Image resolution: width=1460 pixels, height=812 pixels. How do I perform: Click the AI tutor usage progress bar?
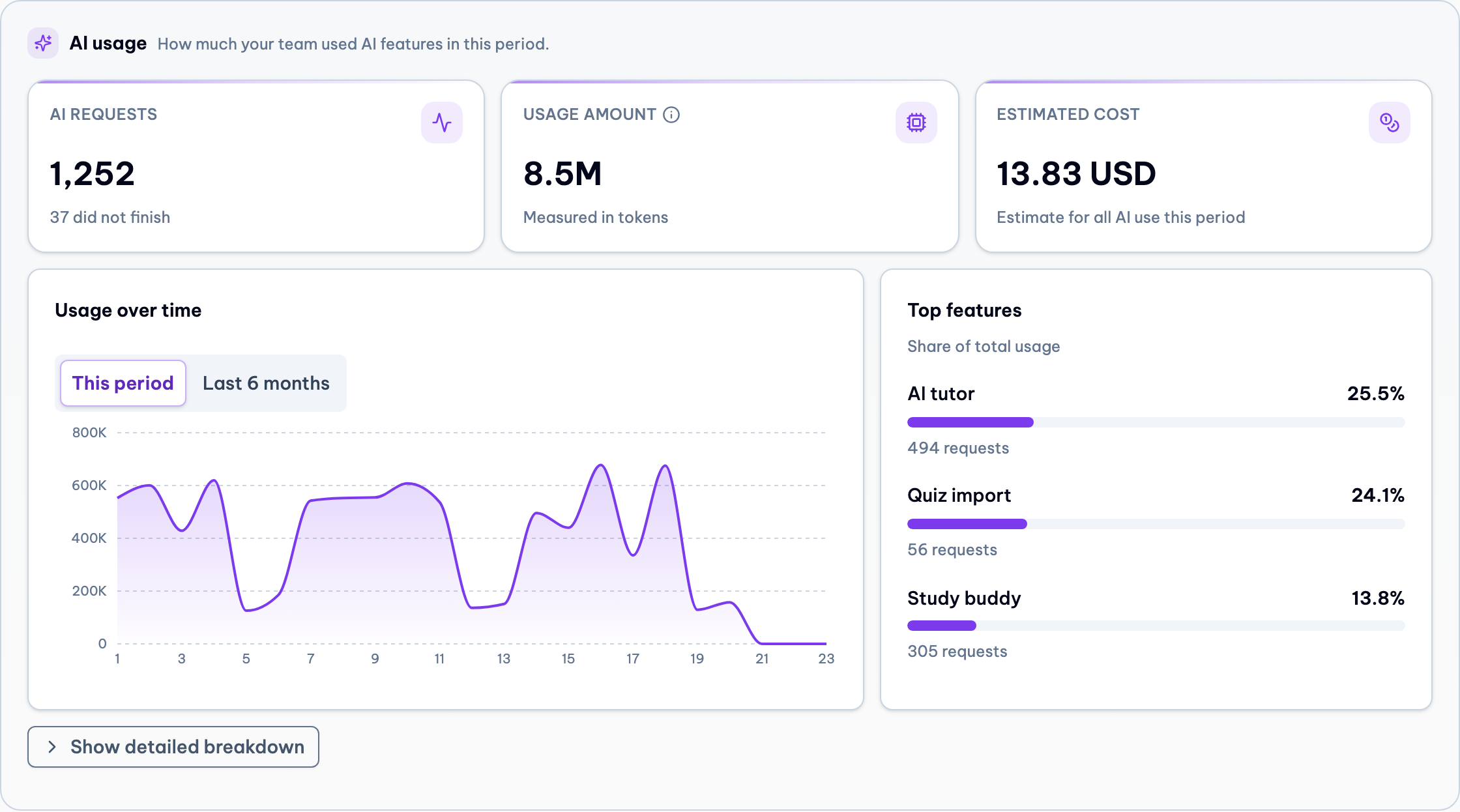[1156, 422]
